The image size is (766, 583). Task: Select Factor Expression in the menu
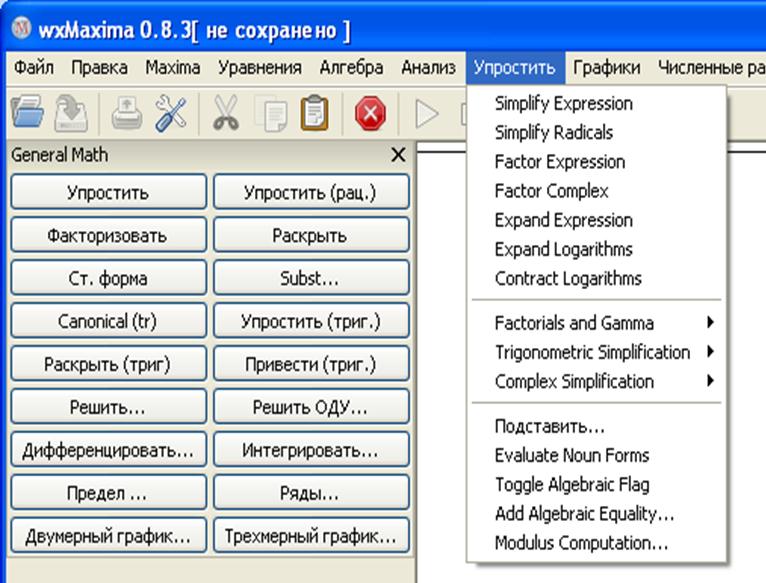pos(596,162)
